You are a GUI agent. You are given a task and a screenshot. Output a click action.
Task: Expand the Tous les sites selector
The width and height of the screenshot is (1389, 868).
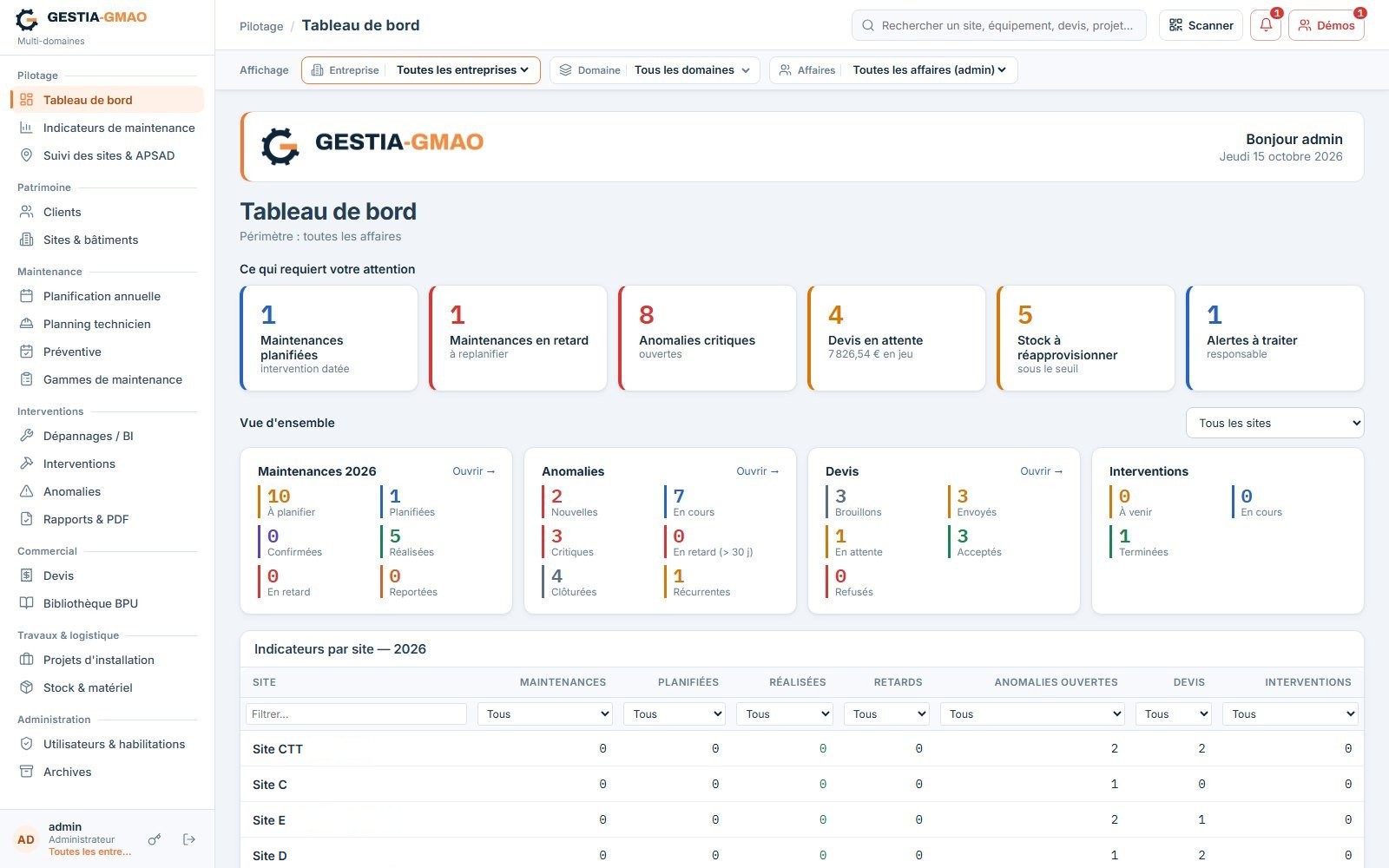1274,423
